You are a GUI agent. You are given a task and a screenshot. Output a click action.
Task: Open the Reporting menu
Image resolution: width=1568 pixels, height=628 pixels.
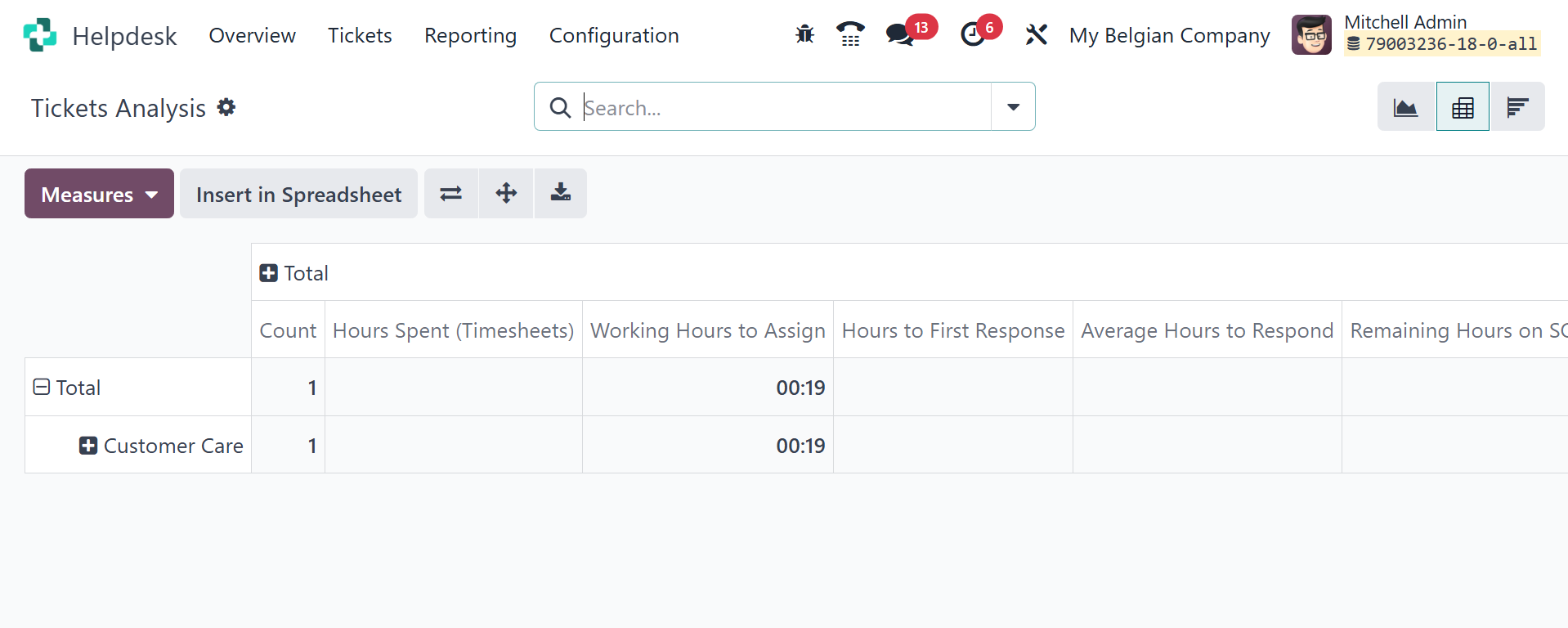470,35
